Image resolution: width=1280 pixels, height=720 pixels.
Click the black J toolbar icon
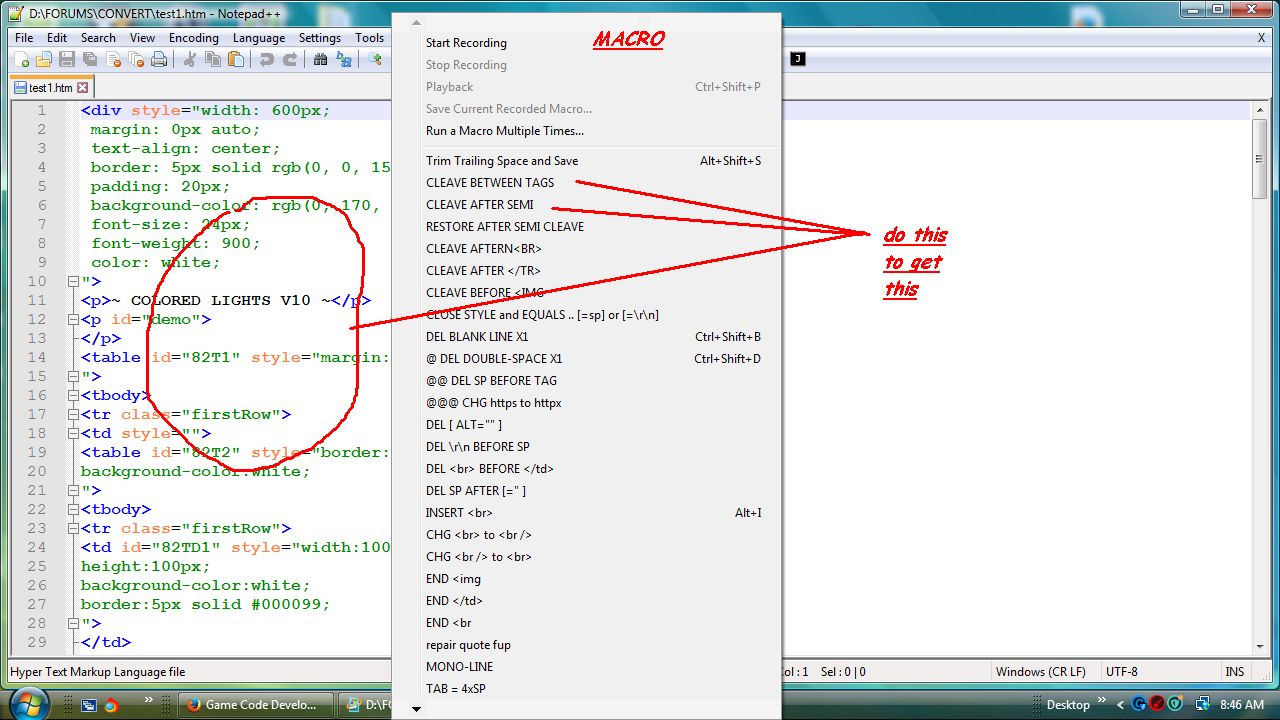coord(797,59)
